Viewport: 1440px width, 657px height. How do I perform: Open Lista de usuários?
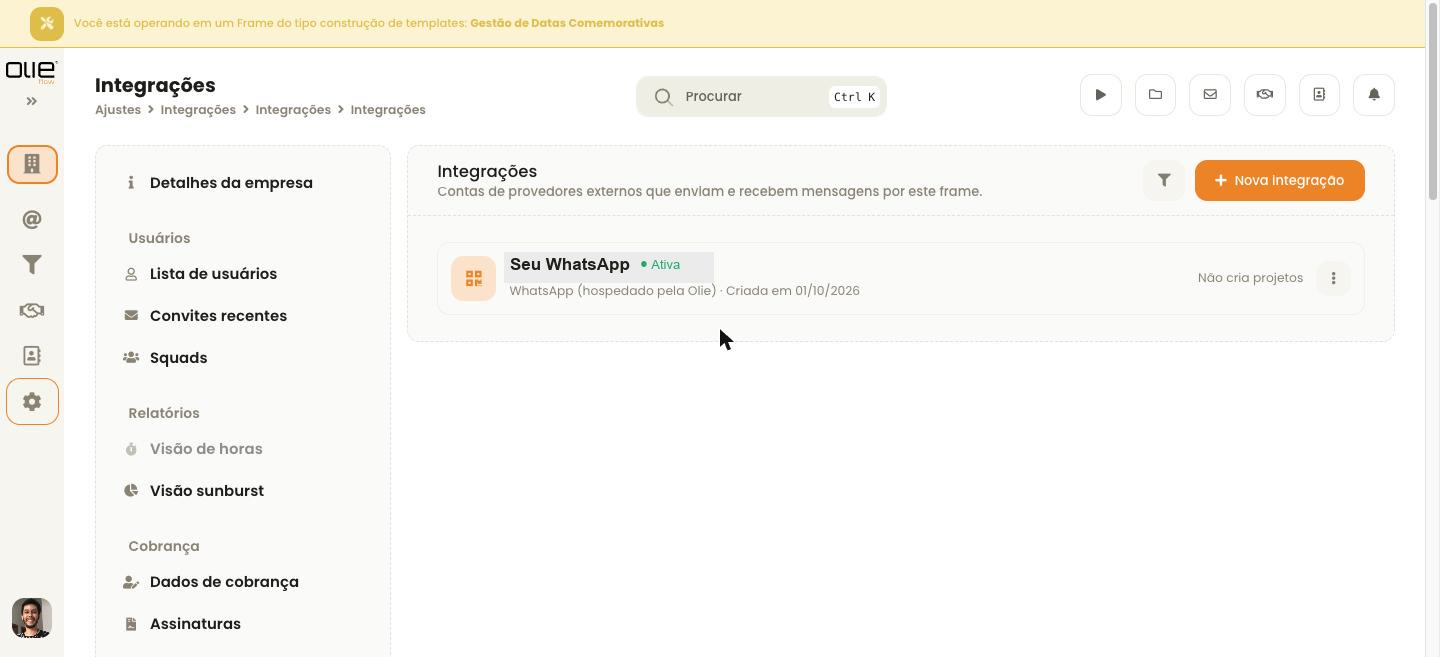pyautogui.click(x=213, y=274)
